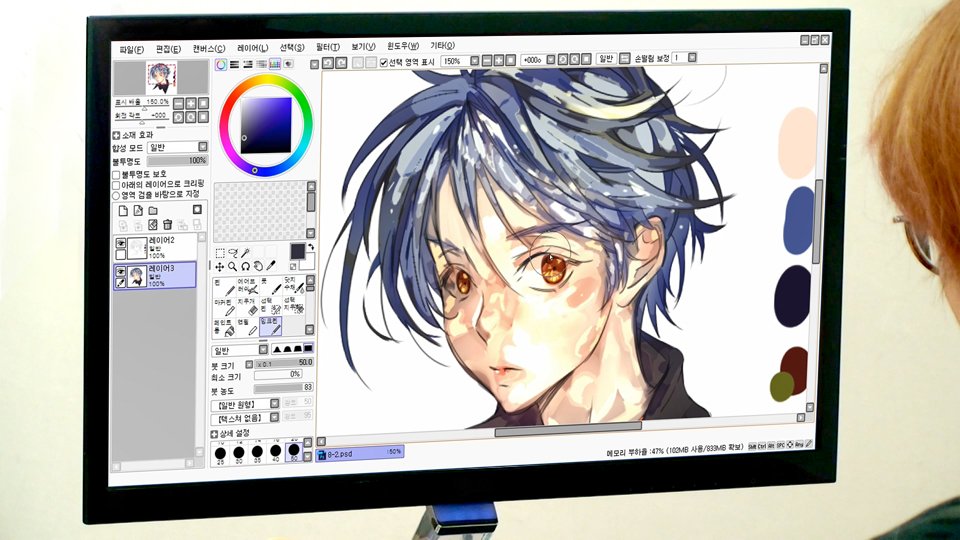
Task: Activate the zoom magnifier tool
Action: click(x=232, y=267)
